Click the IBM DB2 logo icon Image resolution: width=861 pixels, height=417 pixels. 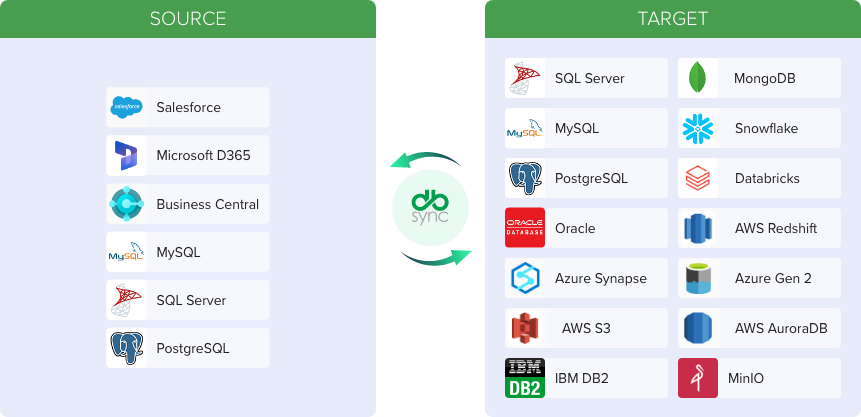(525, 378)
